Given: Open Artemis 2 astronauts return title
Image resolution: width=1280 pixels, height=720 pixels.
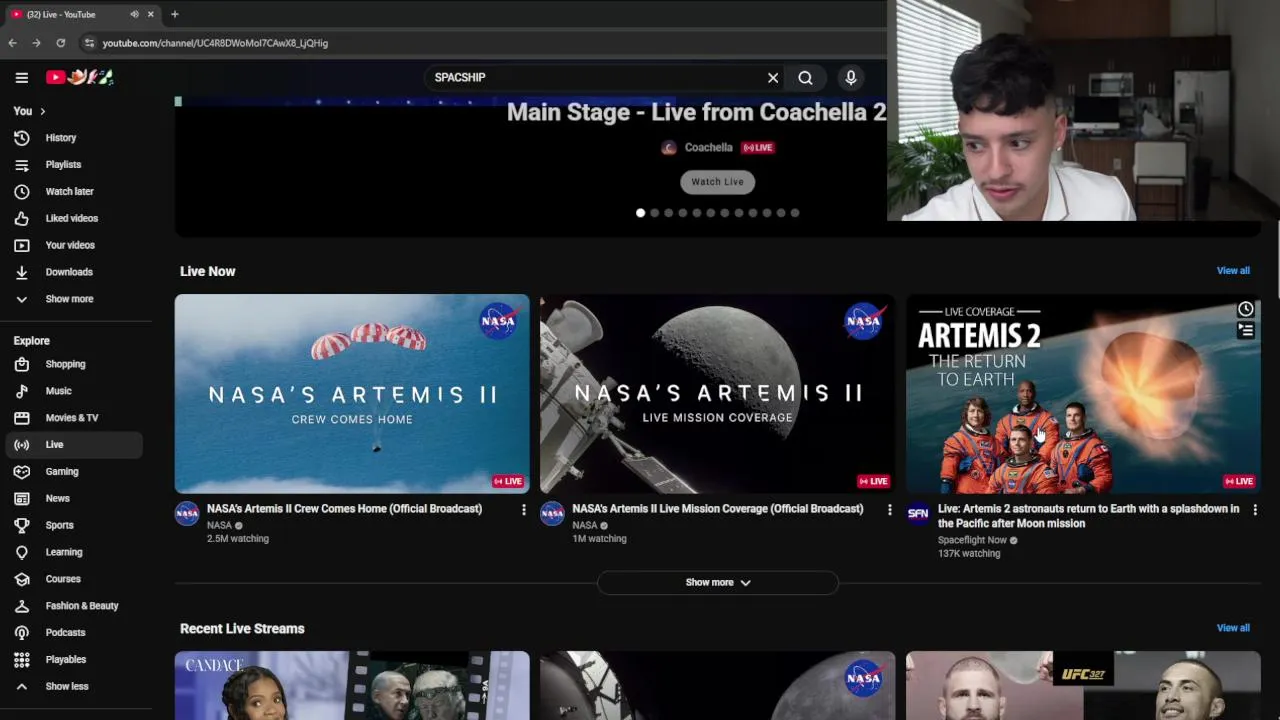Looking at the screenshot, I should click(1088, 516).
